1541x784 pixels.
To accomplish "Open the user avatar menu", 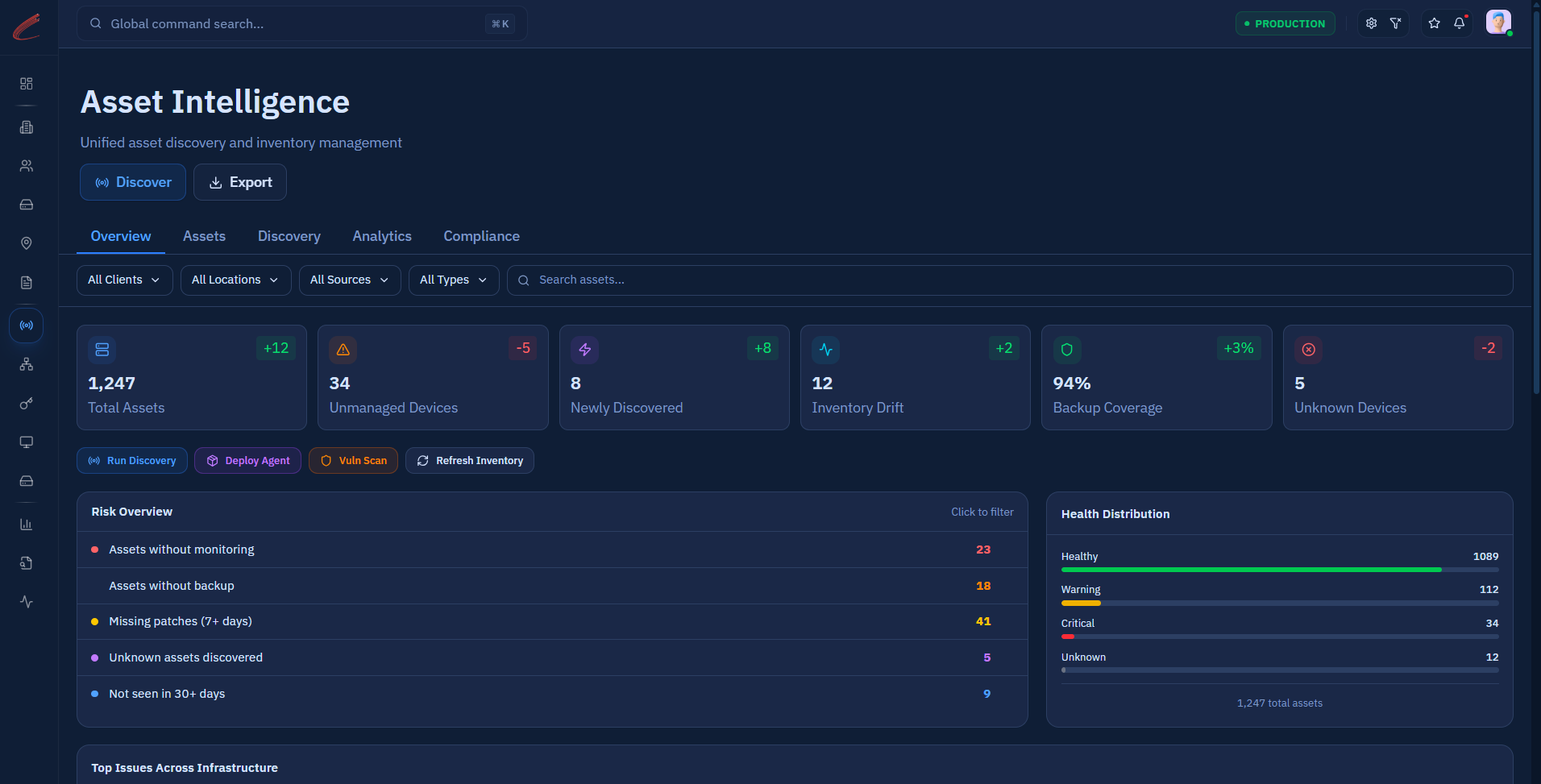I will tap(1498, 23).
